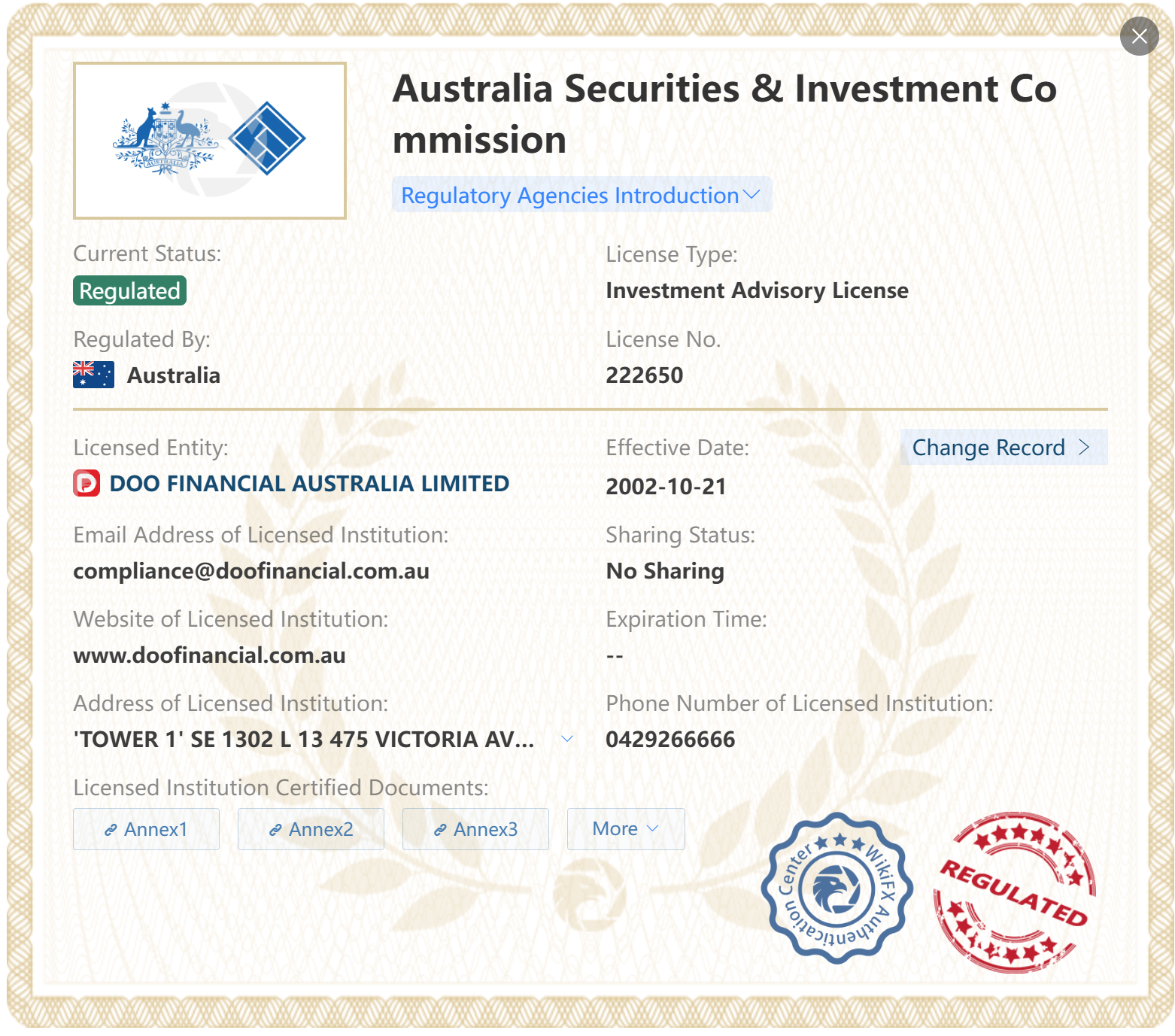
Task: Click the Australia country name
Action: (x=174, y=375)
